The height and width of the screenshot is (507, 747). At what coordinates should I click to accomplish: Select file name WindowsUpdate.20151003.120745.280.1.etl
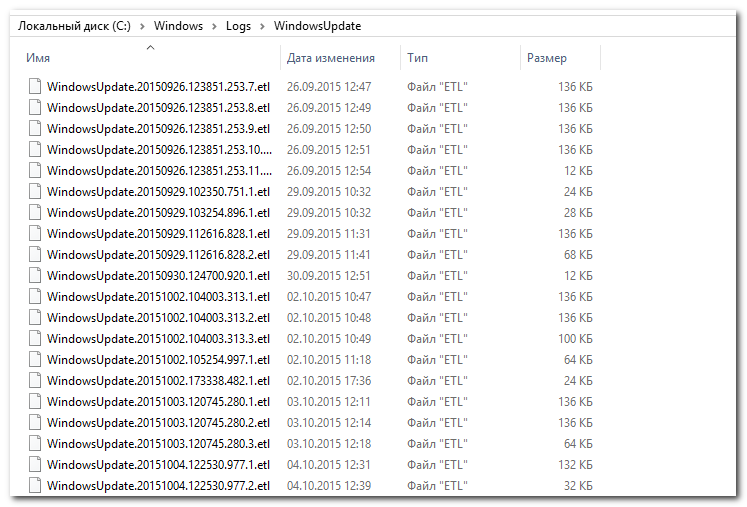pyautogui.click(x=158, y=402)
